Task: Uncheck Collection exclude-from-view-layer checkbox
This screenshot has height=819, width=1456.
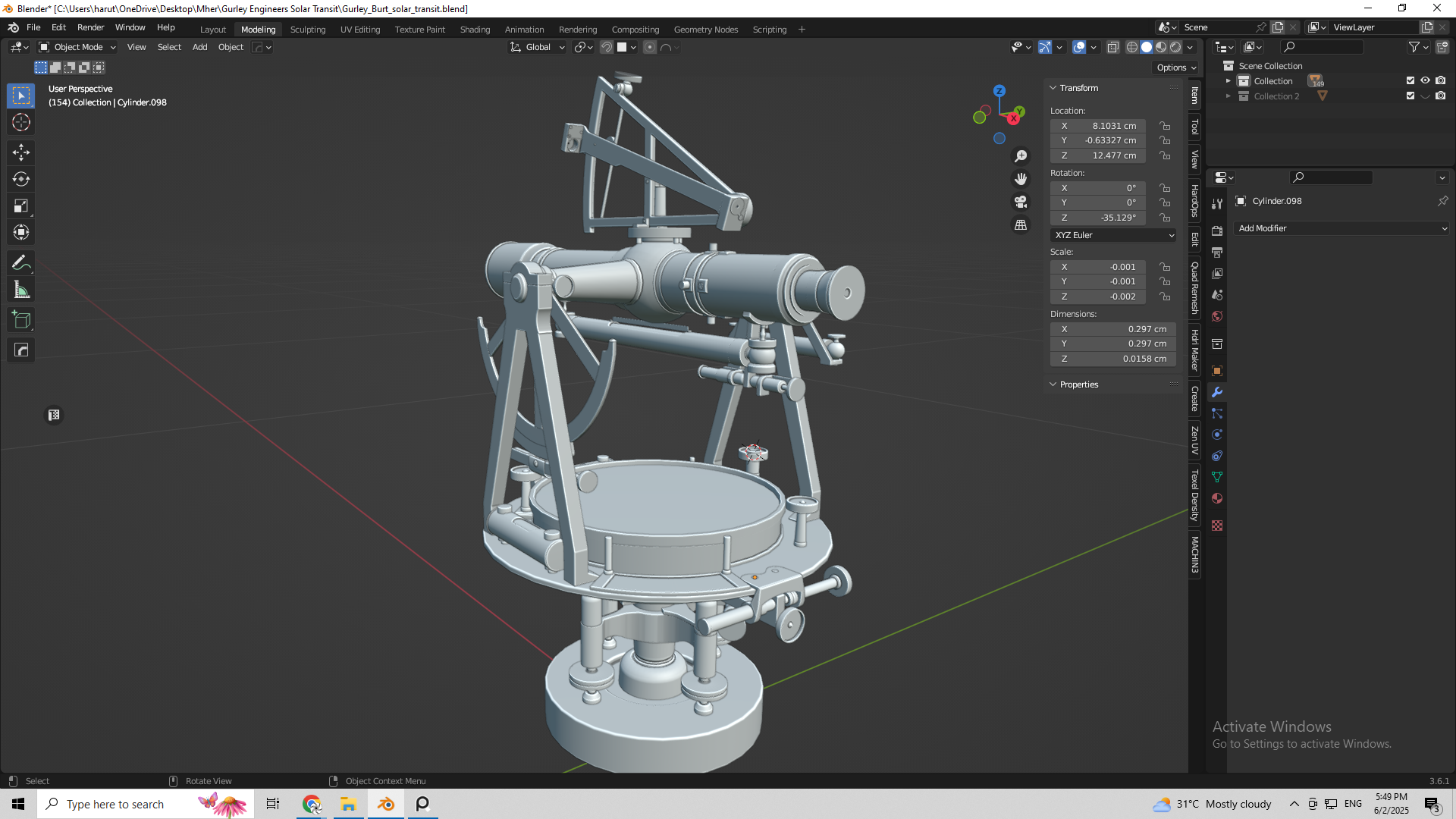Action: pyautogui.click(x=1410, y=80)
